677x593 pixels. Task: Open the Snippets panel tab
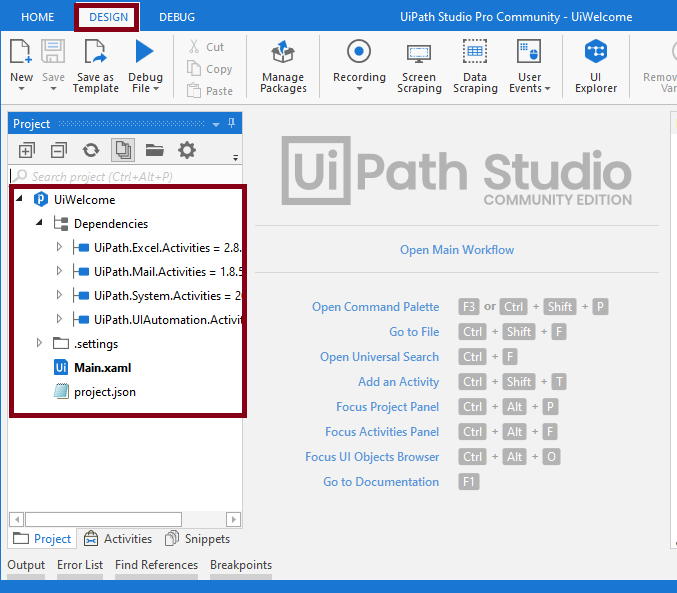[x=197, y=539]
